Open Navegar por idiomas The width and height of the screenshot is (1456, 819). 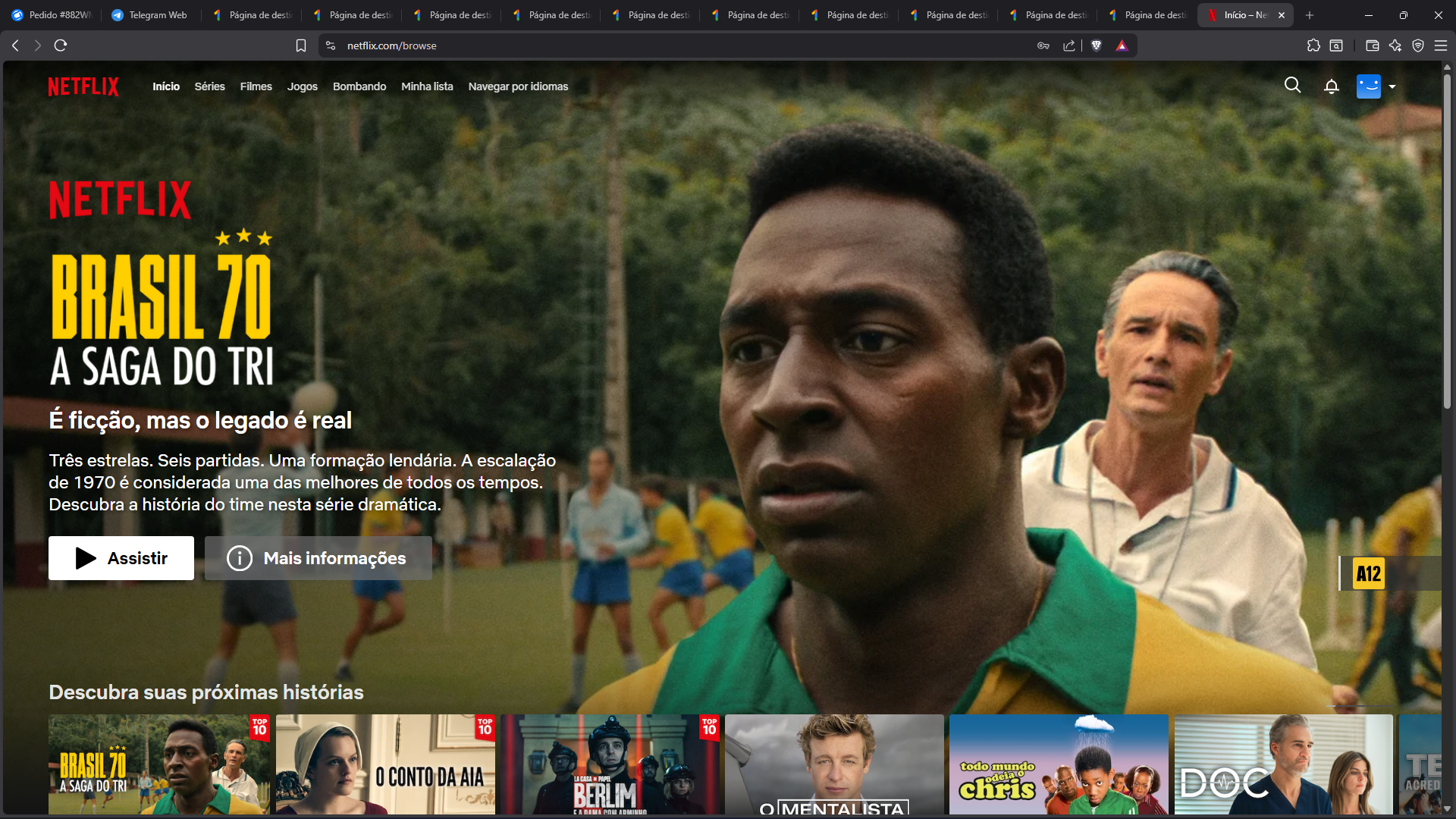click(518, 86)
